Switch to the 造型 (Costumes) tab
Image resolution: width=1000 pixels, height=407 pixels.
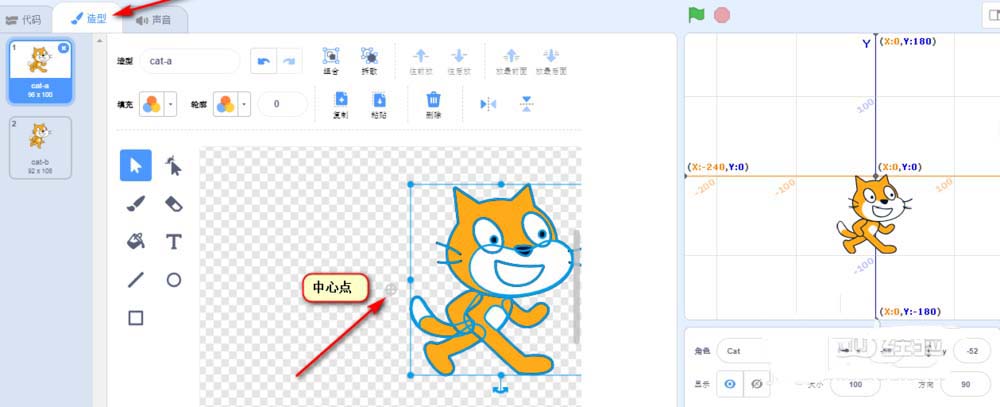89,19
